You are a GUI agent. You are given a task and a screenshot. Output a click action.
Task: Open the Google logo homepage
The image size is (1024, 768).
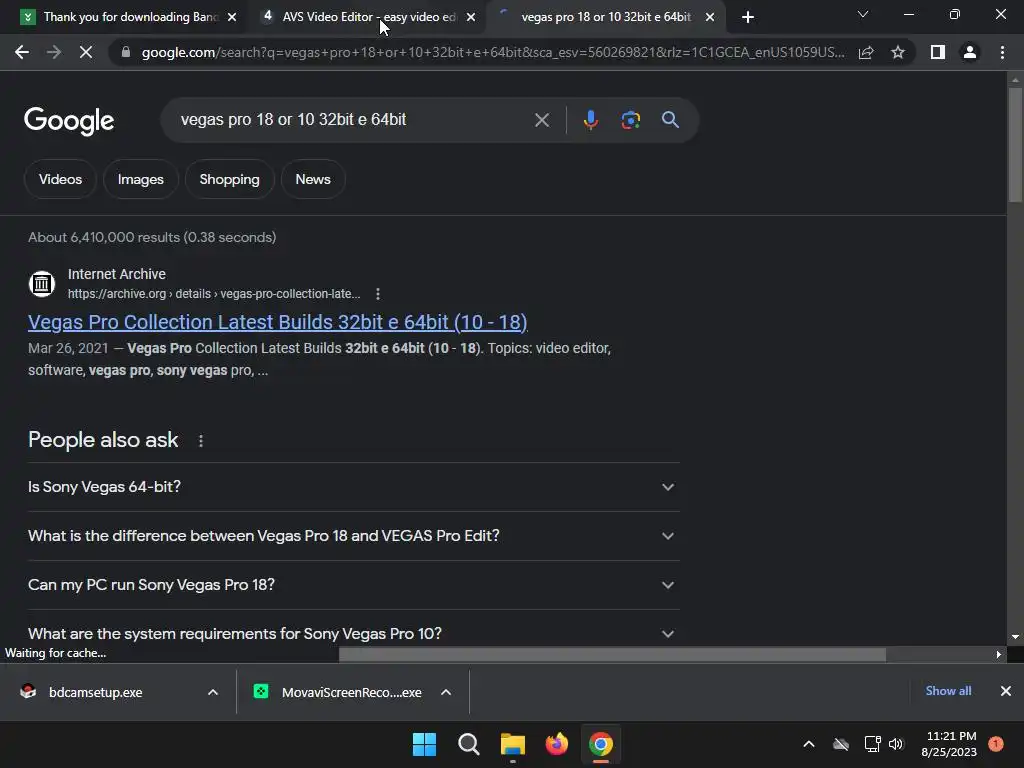coord(69,121)
